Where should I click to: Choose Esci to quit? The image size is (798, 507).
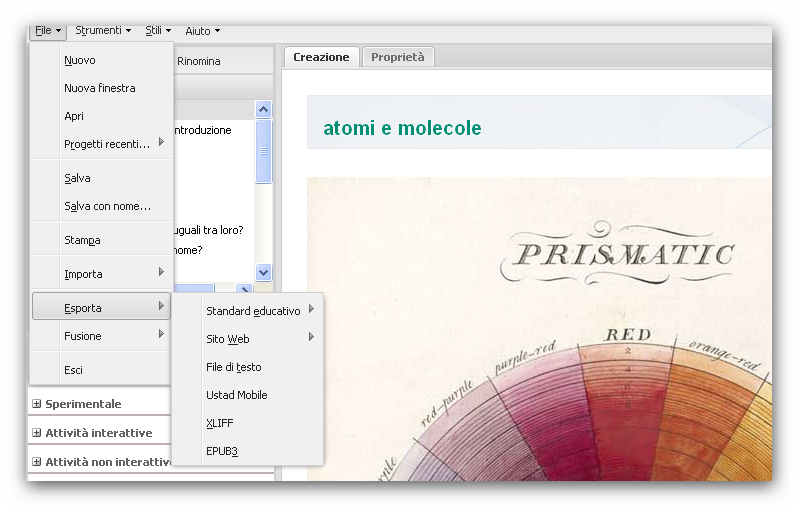101,370
